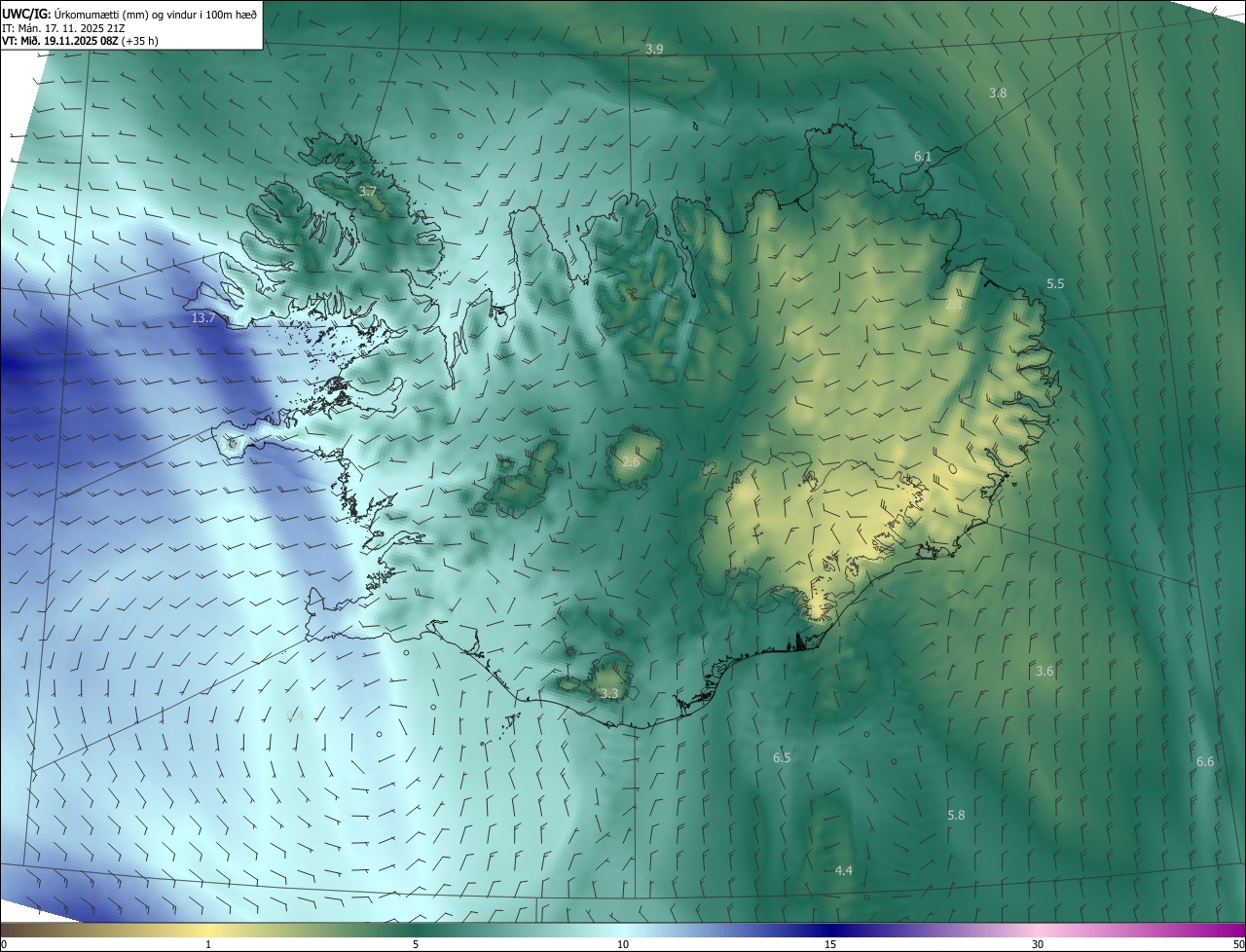This screenshot has height=952, width=1246.
Task: Click the 6.6 value label at the right edge
Action: point(1205,761)
